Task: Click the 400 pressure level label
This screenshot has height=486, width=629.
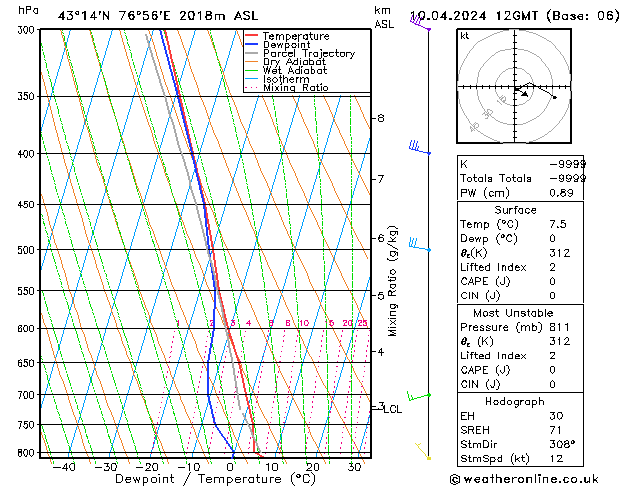Action: tap(28, 154)
